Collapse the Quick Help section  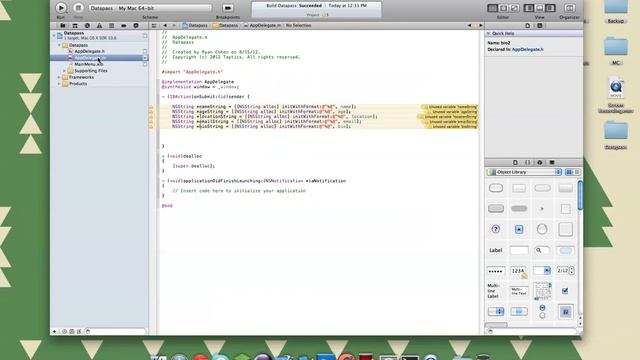pyautogui.click(x=488, y=33)
